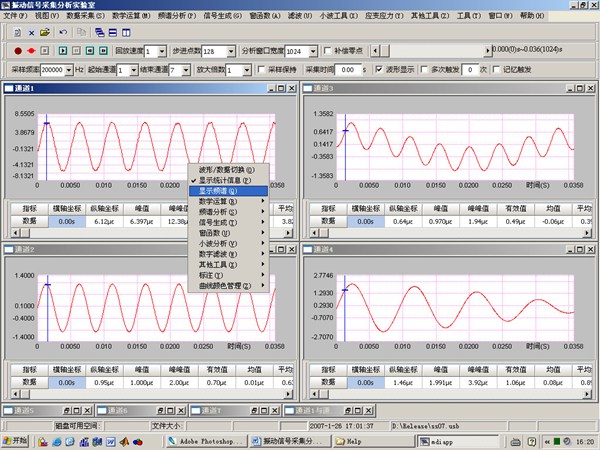Enable the 采样保持 checkbox
Image resolution: width=600 pixels, height=450 pixels.
260,70
